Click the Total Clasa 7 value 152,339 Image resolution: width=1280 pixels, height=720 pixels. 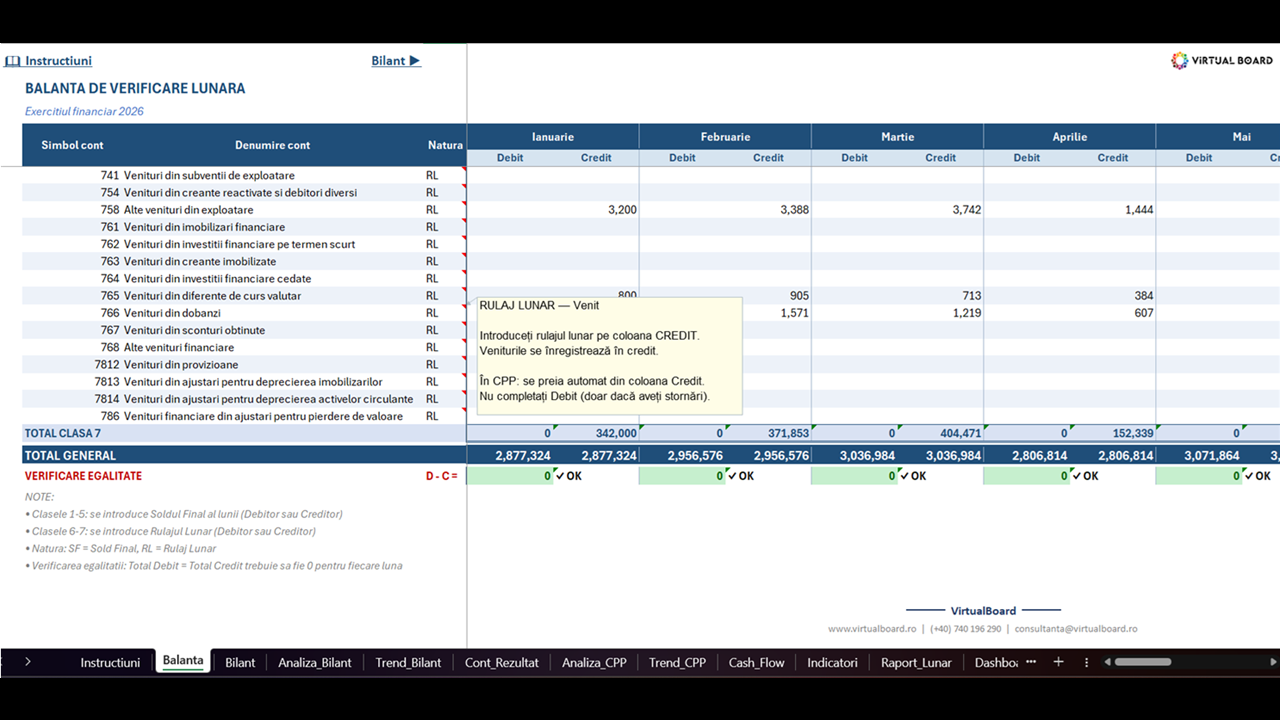tap(1112, 433)
